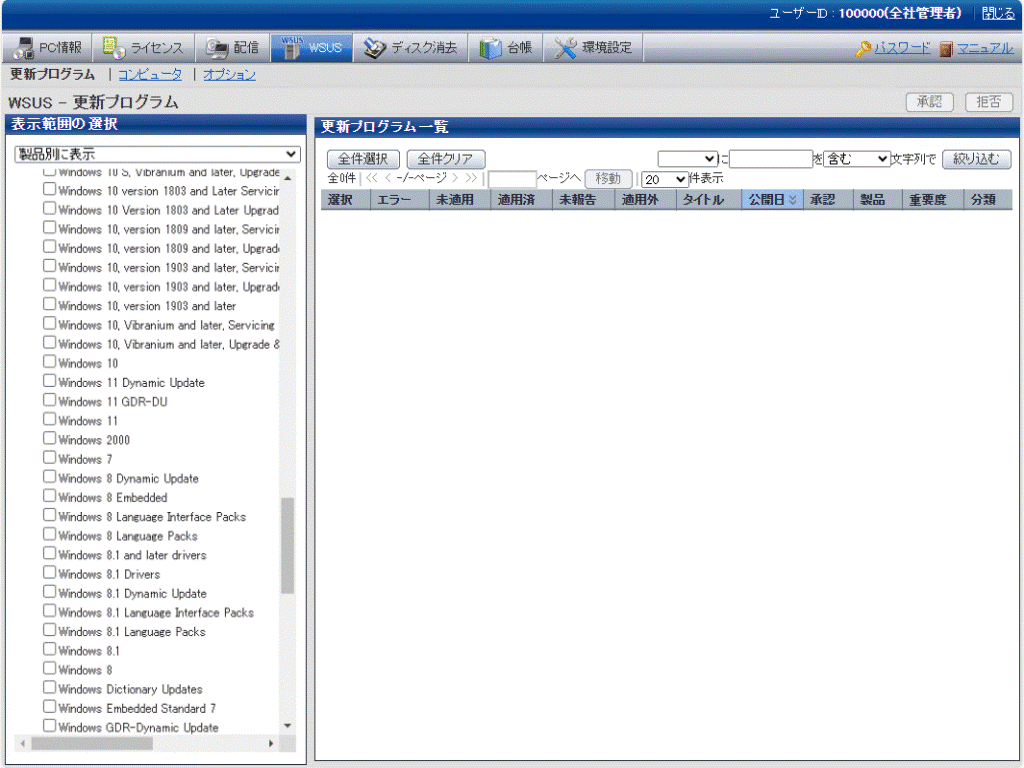Select the WSUS tab
The height and width of the screenshot is (768, 1024).
click(x=312, y=48)
